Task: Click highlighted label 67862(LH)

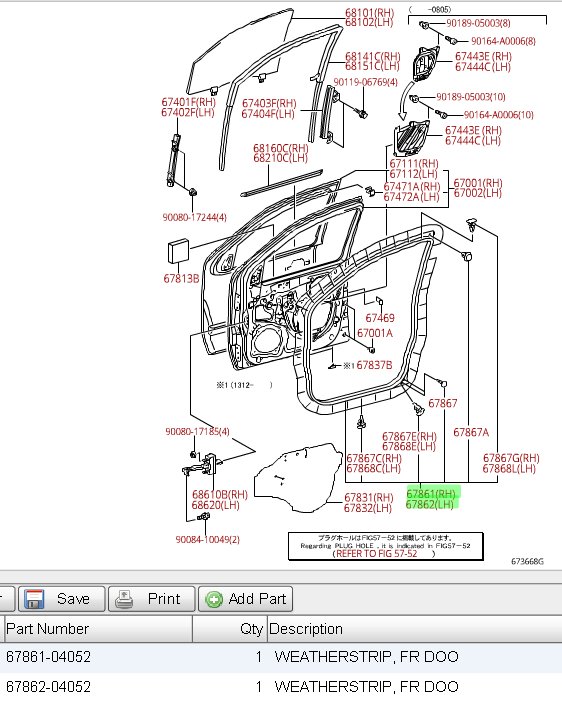Action: 430,504
